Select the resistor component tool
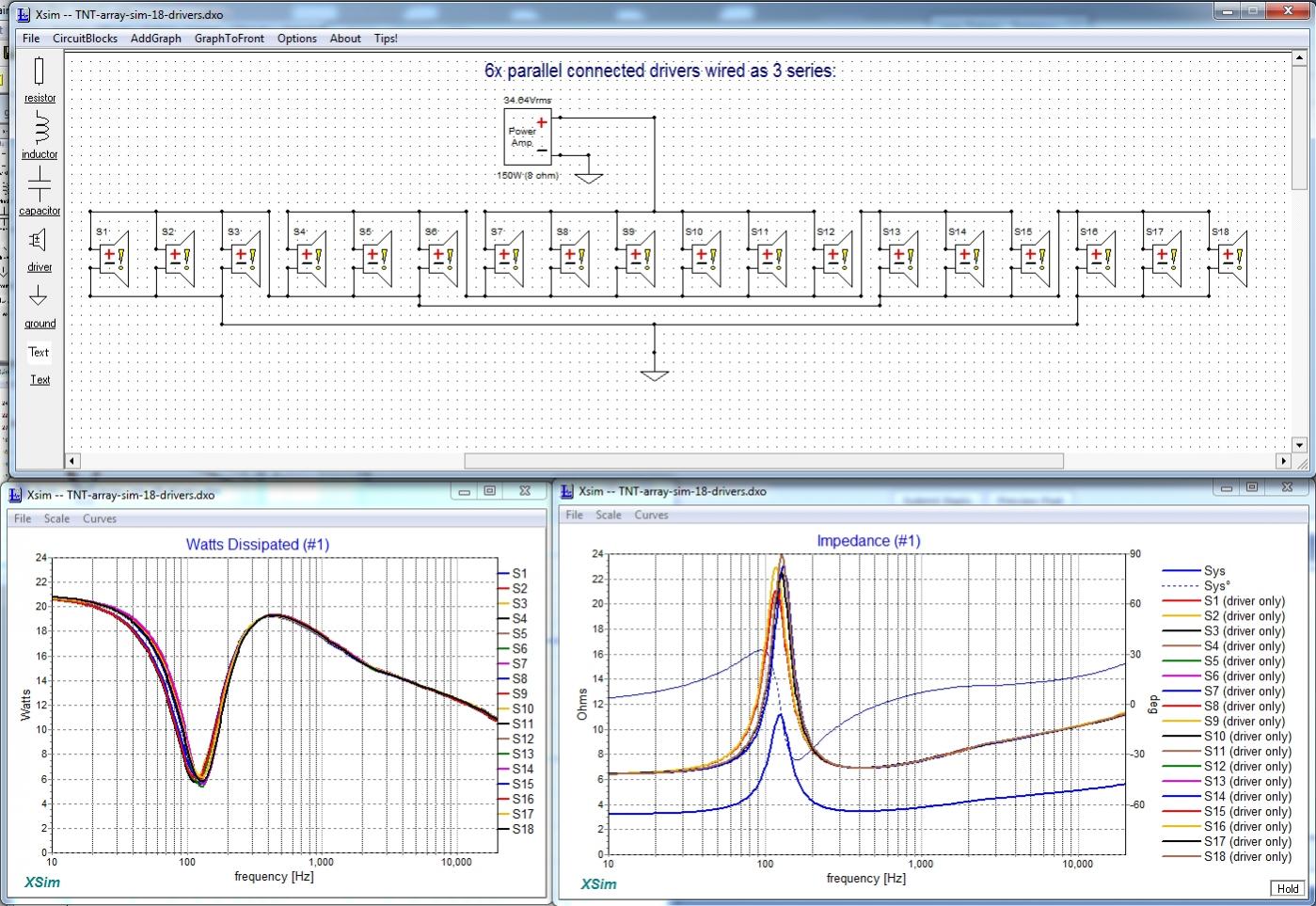 40,79
